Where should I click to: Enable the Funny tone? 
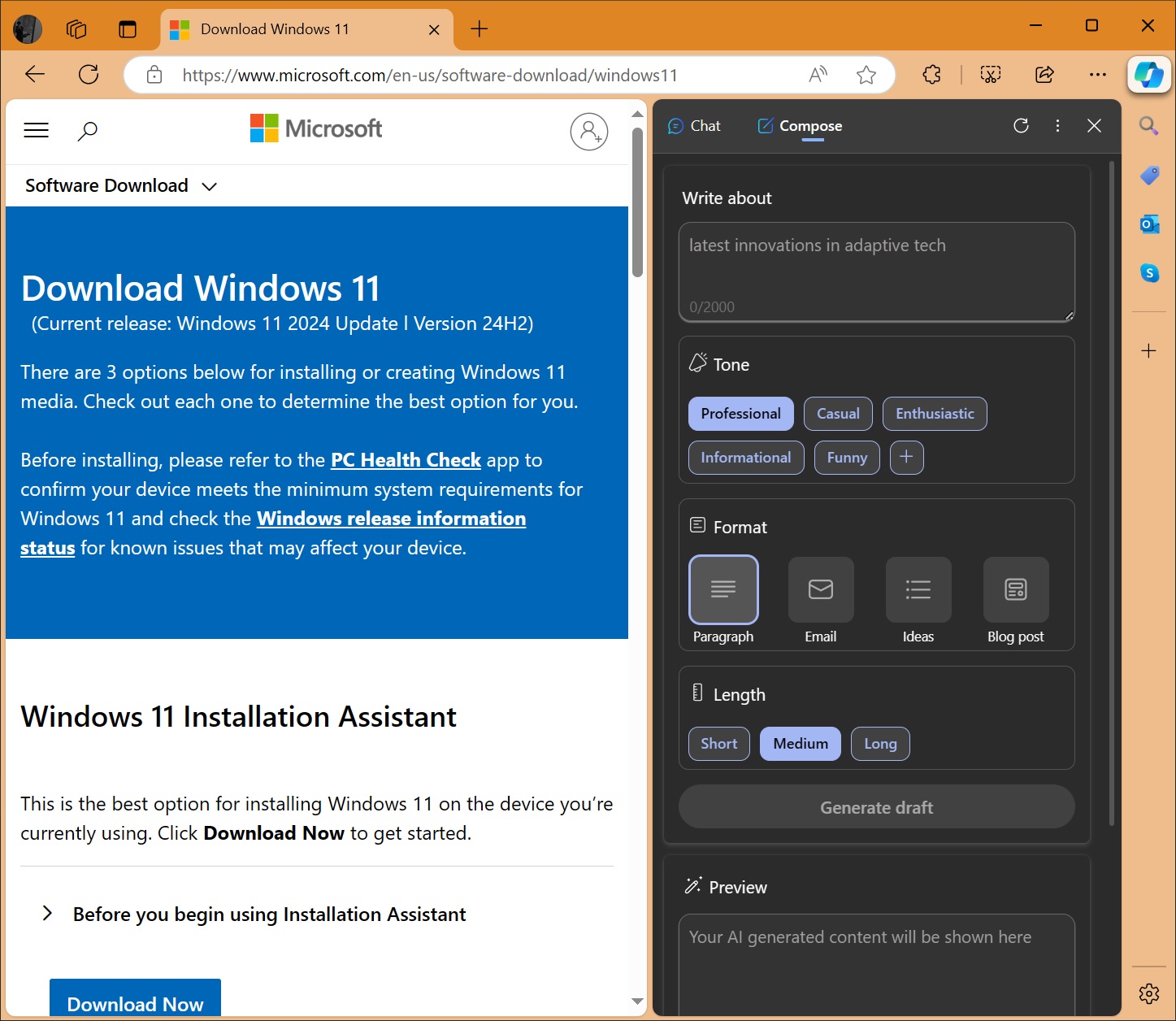pyautogui.click(x=846, y=457)
